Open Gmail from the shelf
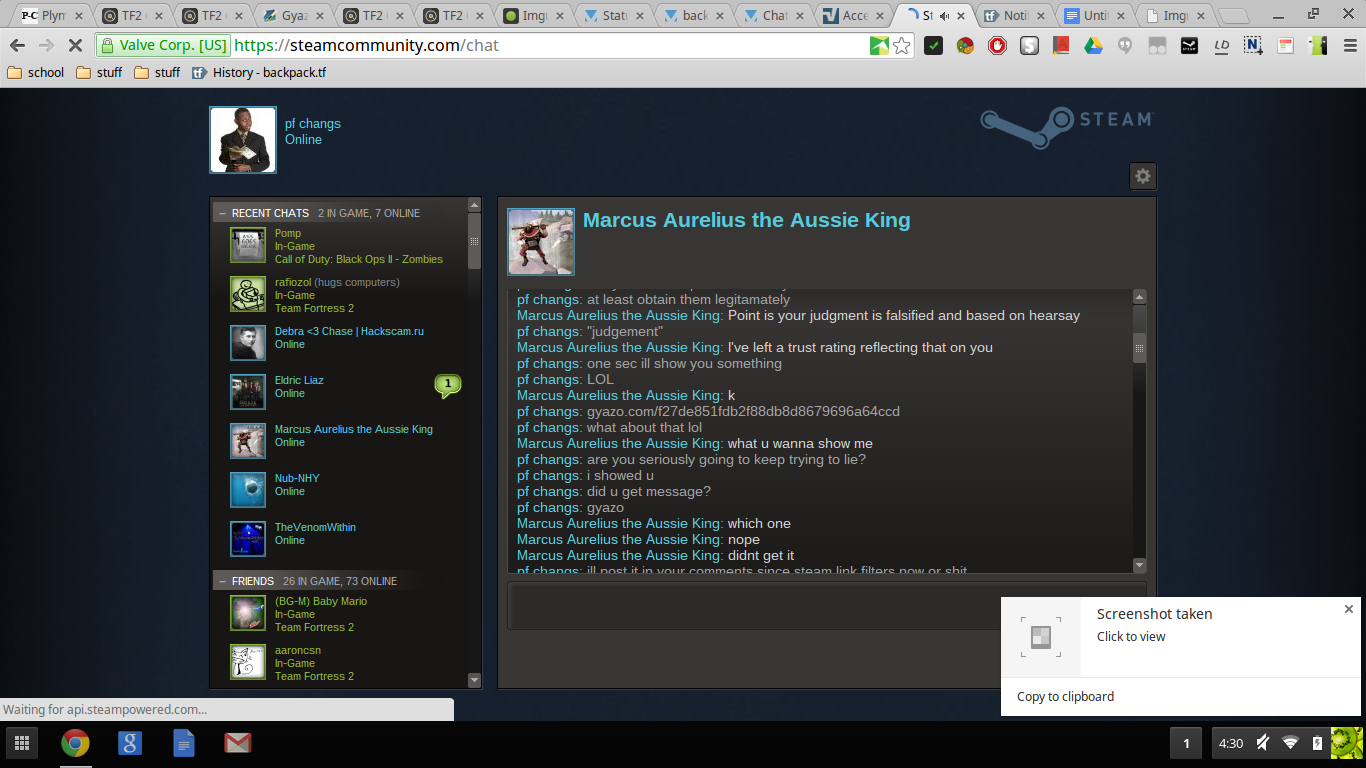This screenshot has height=768, width=1366. coord(237,742)
